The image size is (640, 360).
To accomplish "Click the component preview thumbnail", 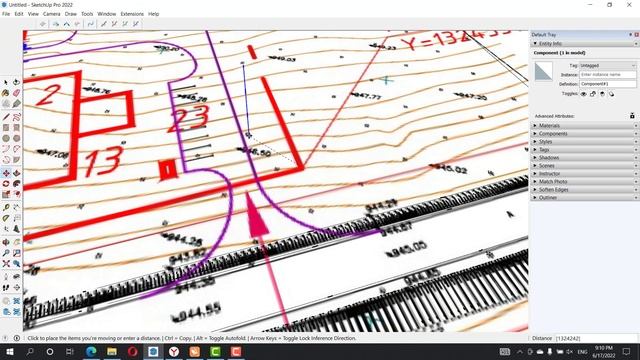I will point(544,72).
